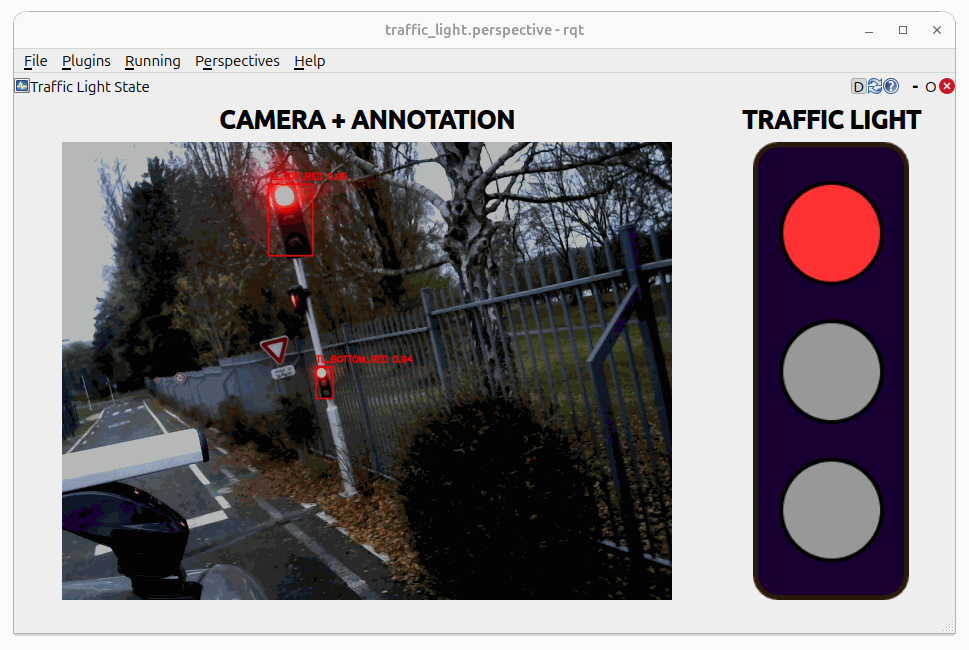The image size is (969, 650).
Task: Click the 'CAMERA + ANNOTATION' heading
Action: [366, 120]
